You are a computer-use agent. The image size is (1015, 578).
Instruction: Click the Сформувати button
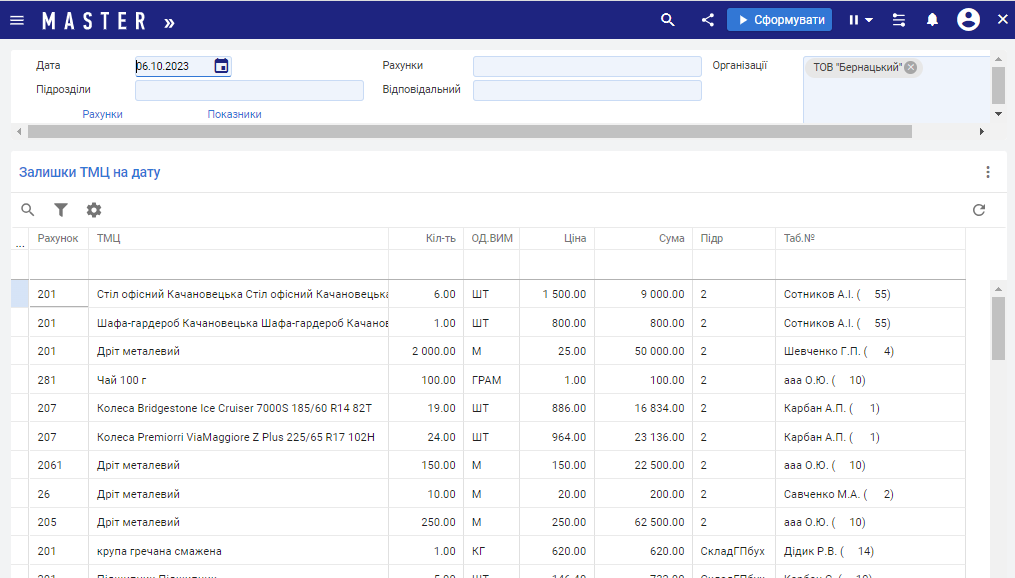pyautogui.click(x=780, y=20)
